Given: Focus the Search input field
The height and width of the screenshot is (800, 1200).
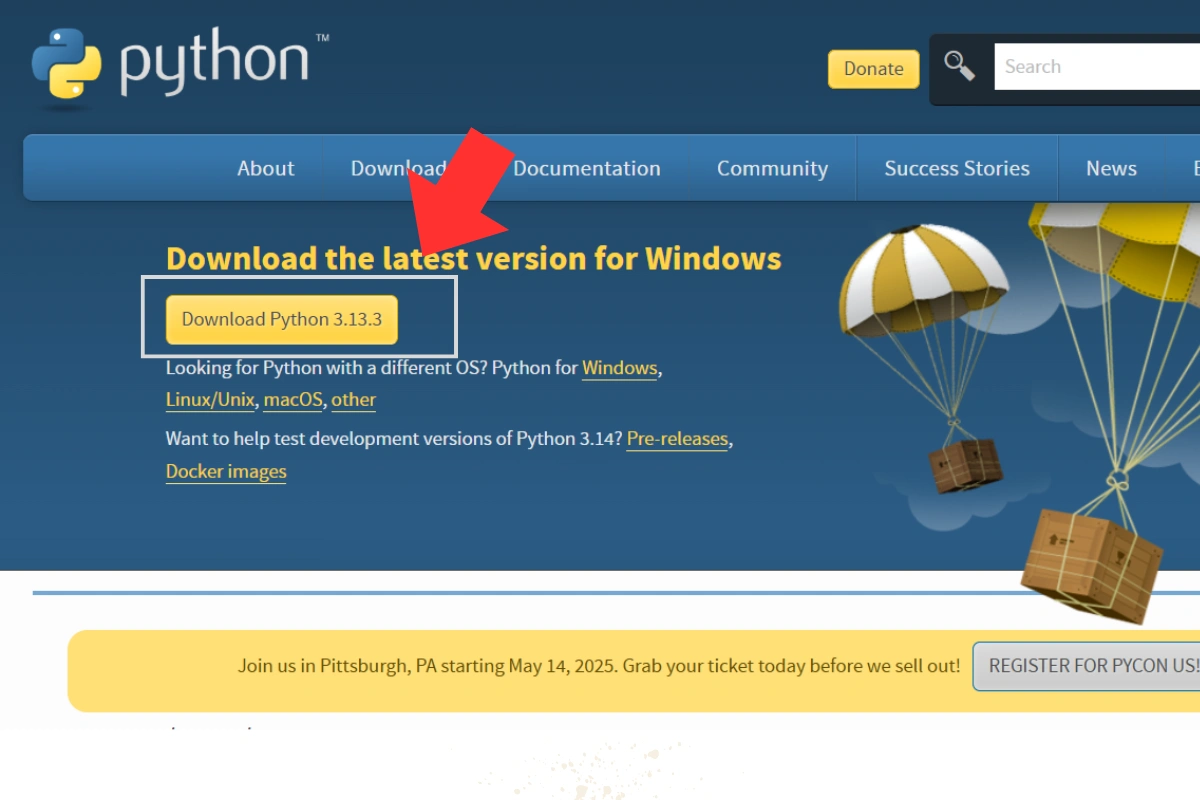Looking at the screenshot, I should pyautogui.click(x=1097, y=67).
